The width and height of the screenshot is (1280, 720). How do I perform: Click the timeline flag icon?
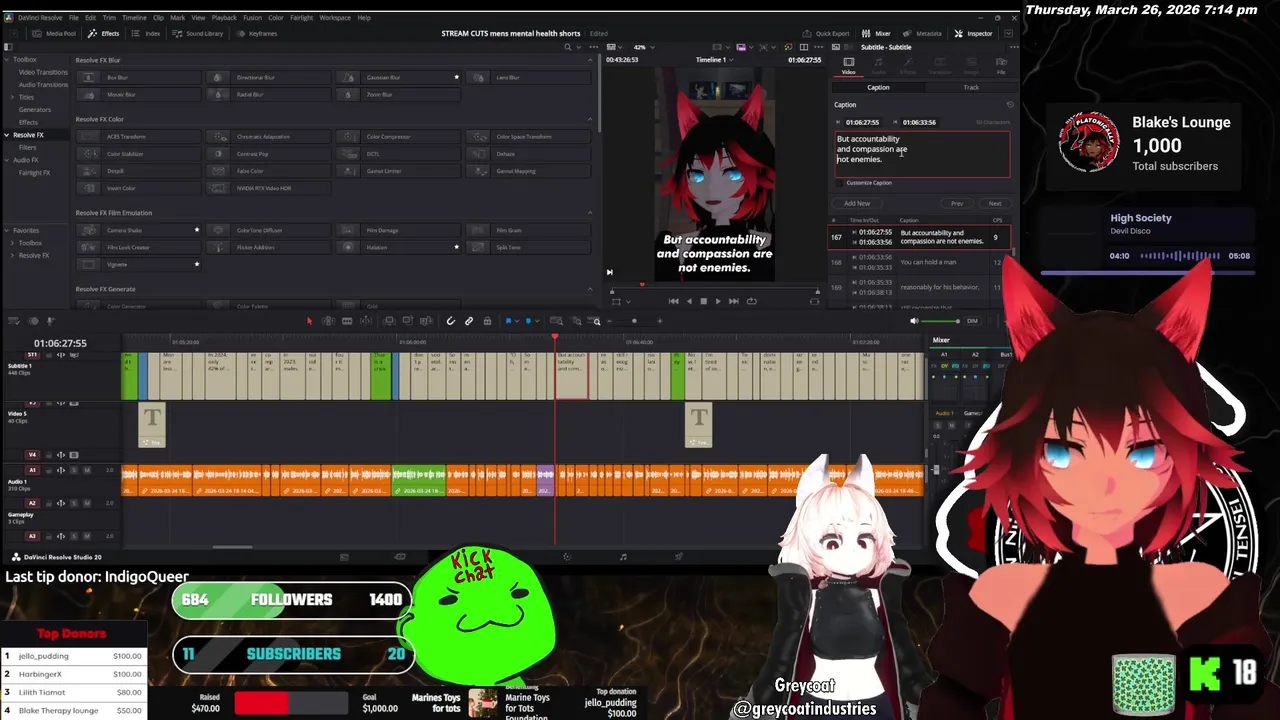tap(509, 321)
